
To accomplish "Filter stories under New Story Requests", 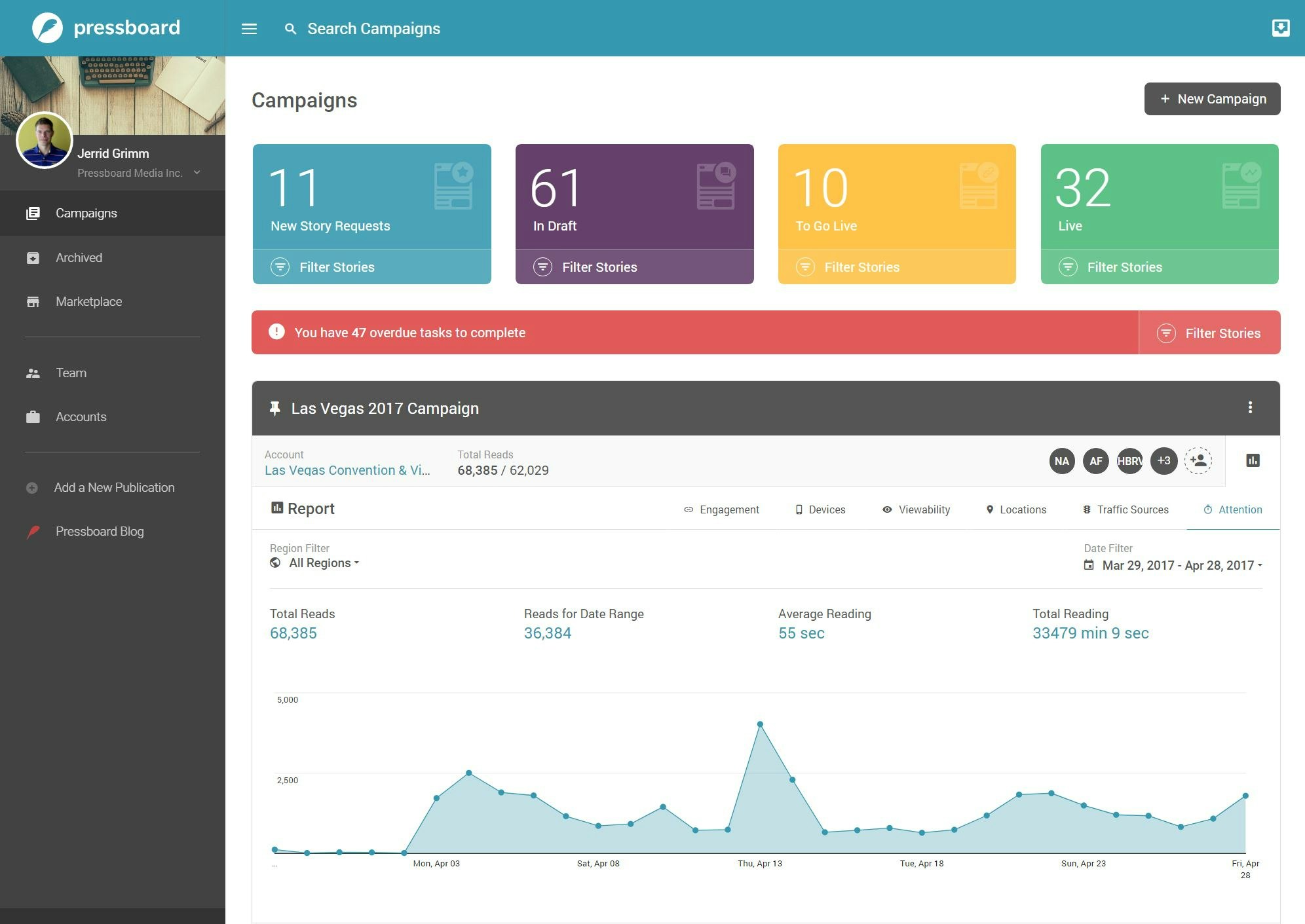I will pyautogui.click(x=336, y=267).
